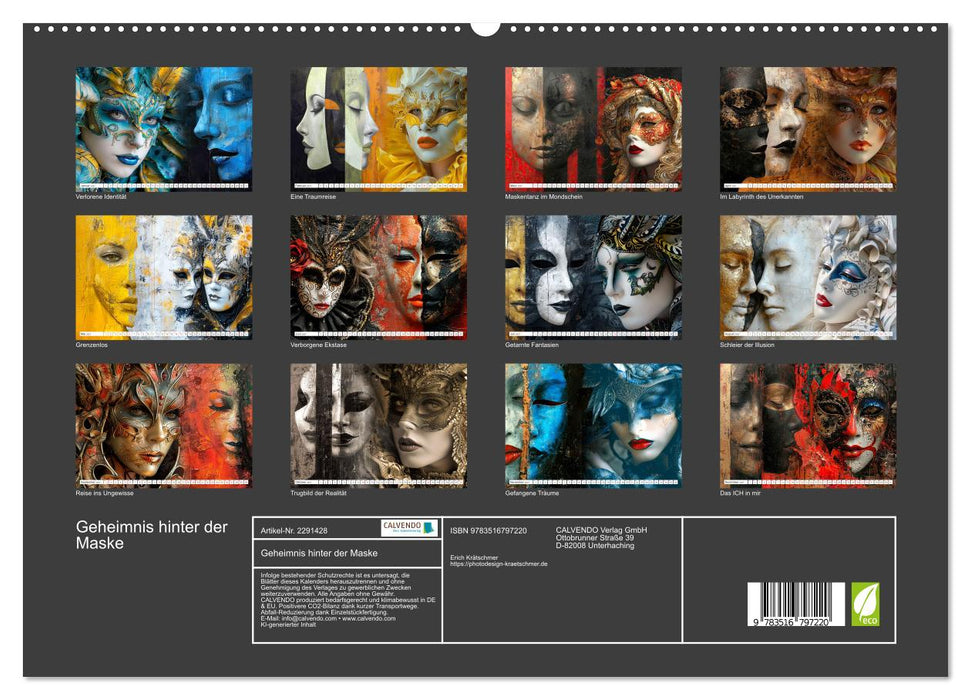971x700 pixels.
Task: Click the 'Reise ins Ungewisse' thumbnail image
Action: [x=164, y=426]
